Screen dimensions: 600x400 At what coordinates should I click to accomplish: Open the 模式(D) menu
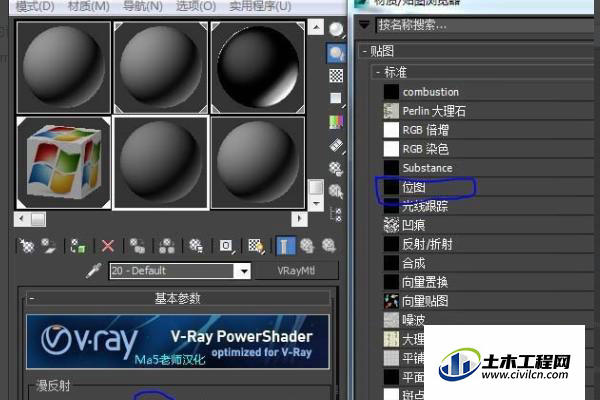[35, 7]
